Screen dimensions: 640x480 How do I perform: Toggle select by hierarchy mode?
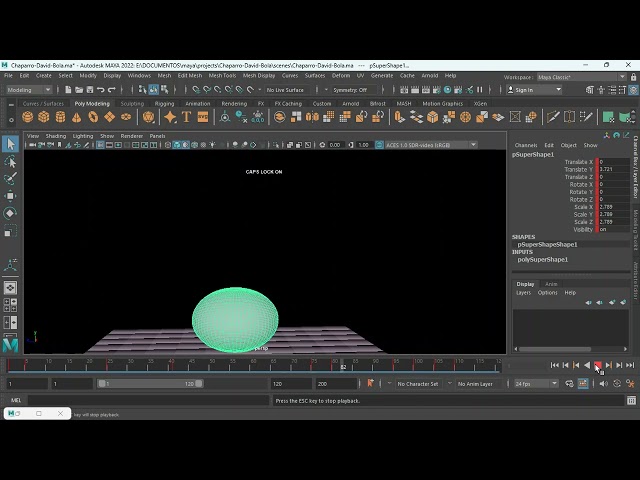[x=142, y=89]
